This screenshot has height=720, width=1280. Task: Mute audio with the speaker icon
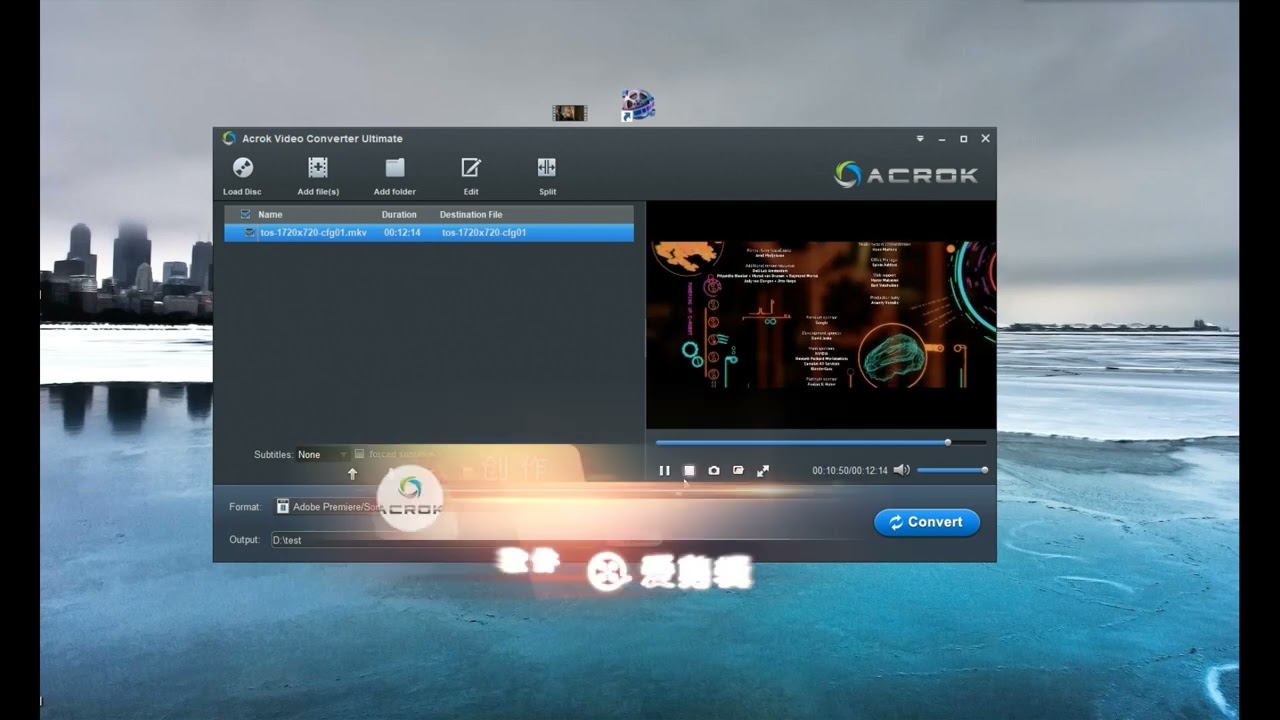[901, 470]
